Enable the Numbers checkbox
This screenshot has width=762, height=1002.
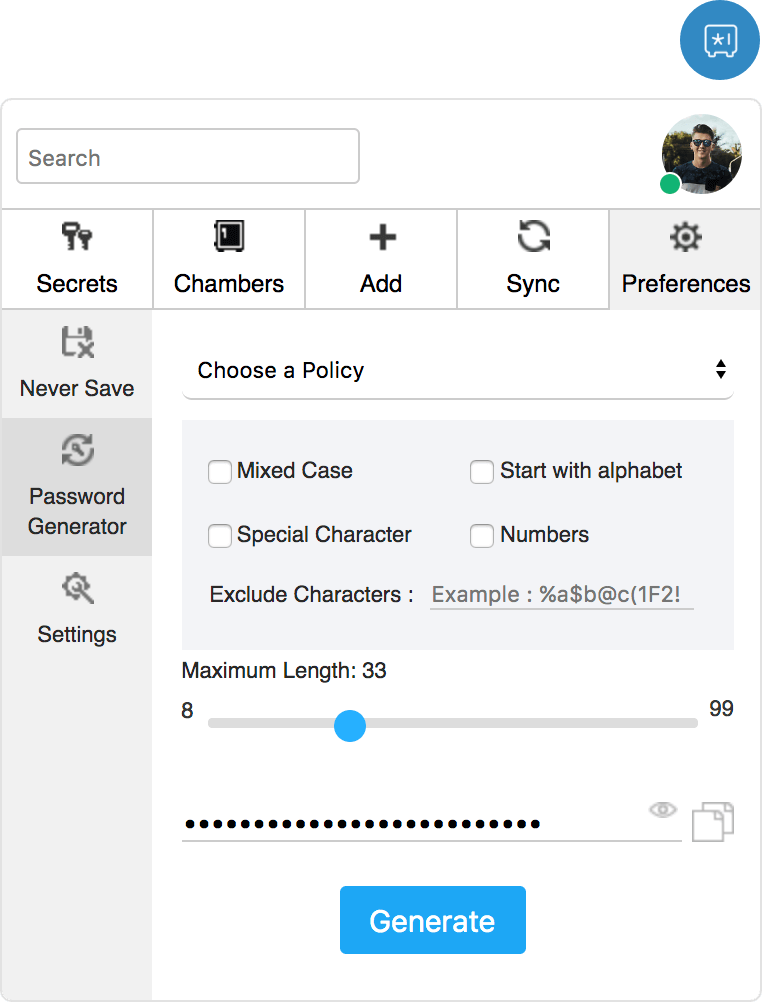pos(481,536)
